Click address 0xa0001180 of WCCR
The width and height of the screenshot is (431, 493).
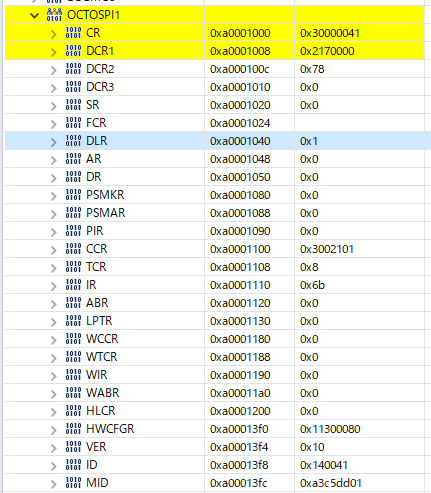point(240,339)
